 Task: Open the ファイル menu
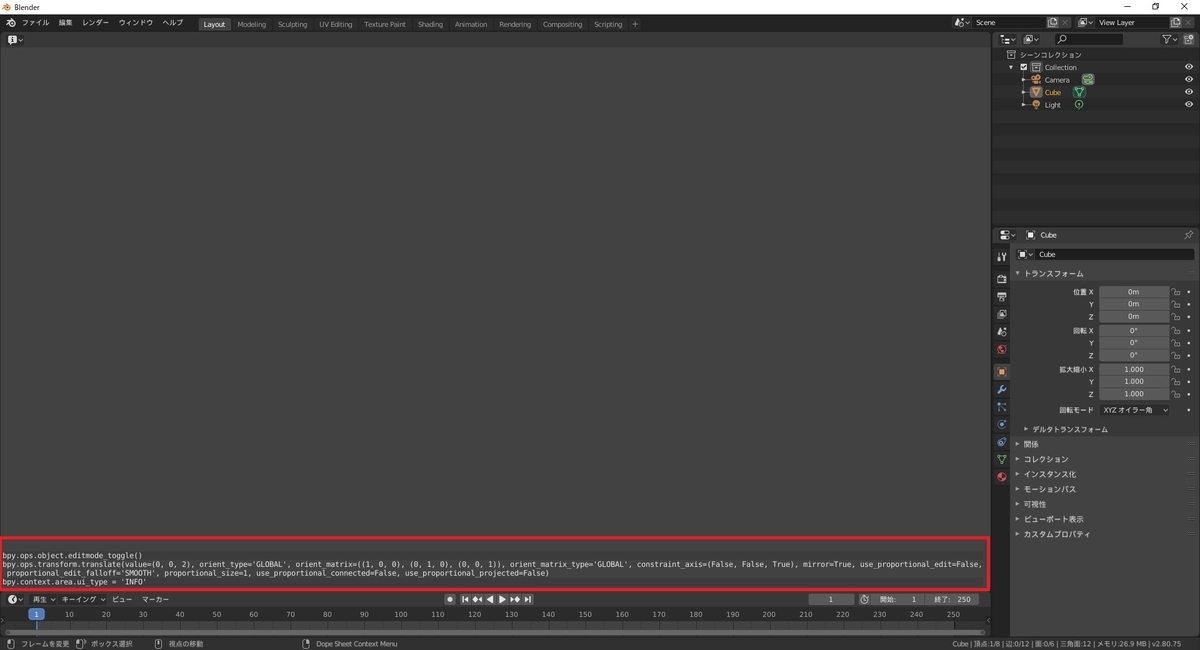[35, 23]
